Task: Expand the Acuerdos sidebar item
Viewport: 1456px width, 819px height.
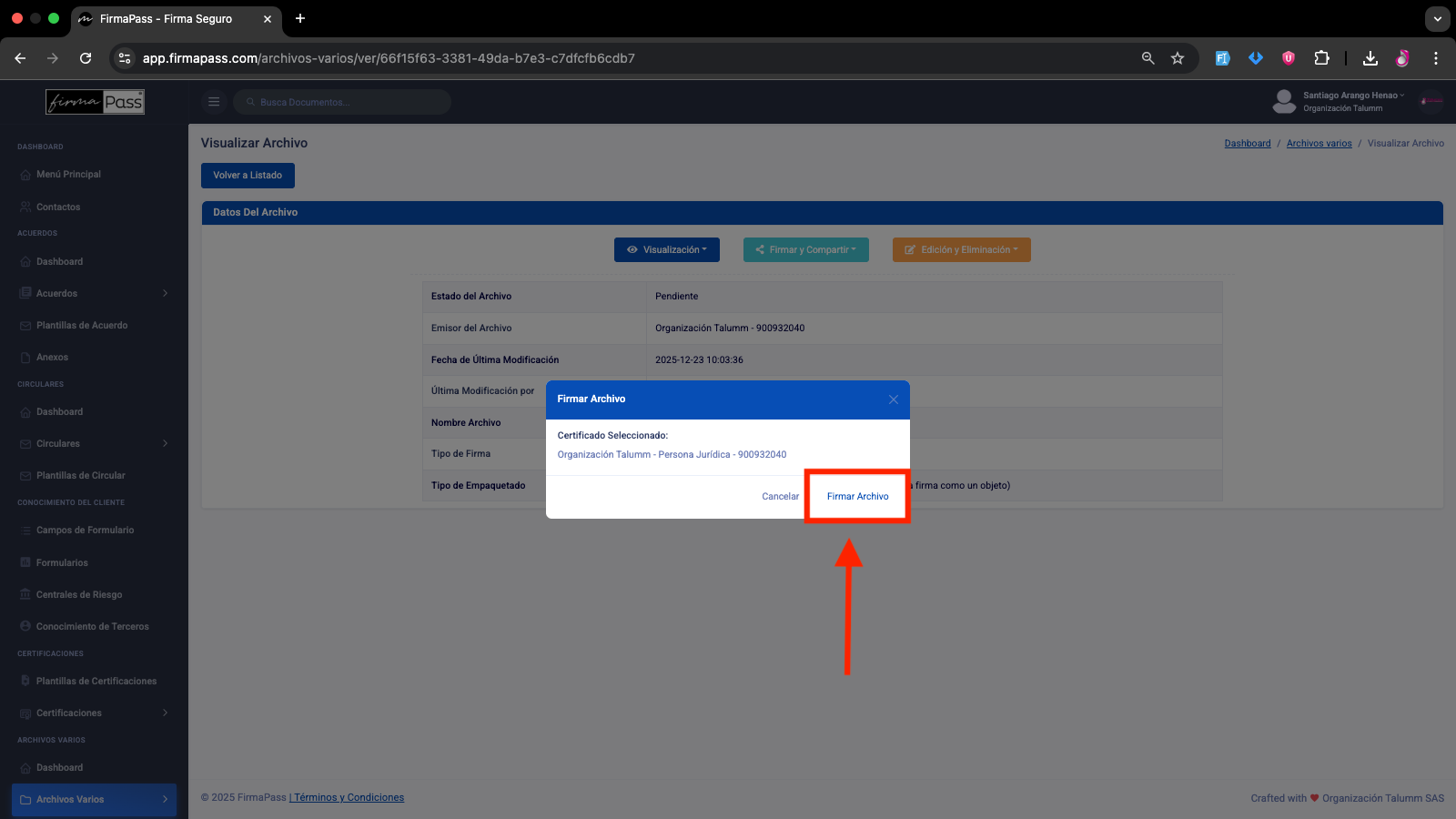Action: pyautogui.click(x=95, y=293)
